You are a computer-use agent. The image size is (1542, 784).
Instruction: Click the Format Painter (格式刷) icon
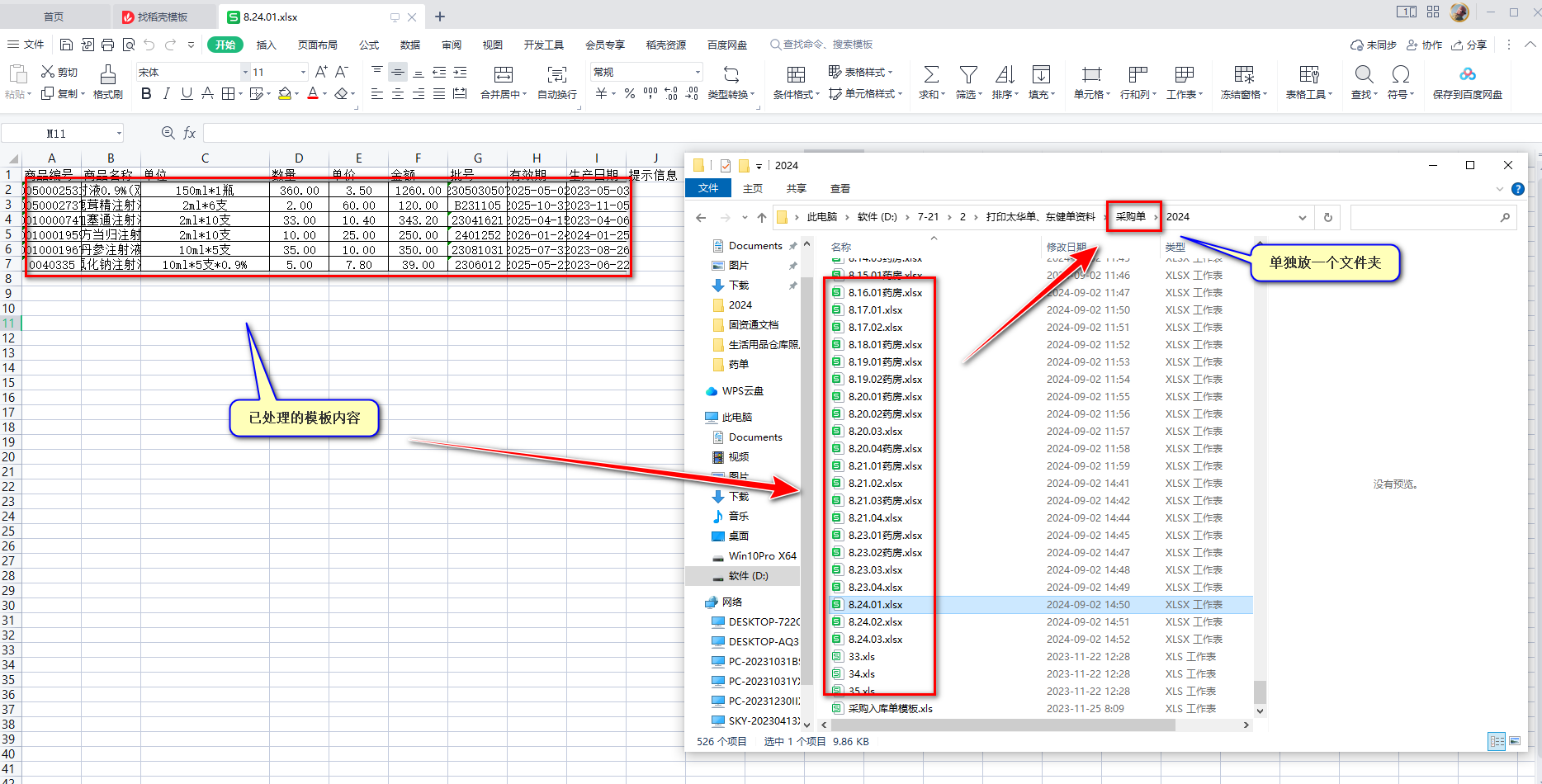point(108,75)
